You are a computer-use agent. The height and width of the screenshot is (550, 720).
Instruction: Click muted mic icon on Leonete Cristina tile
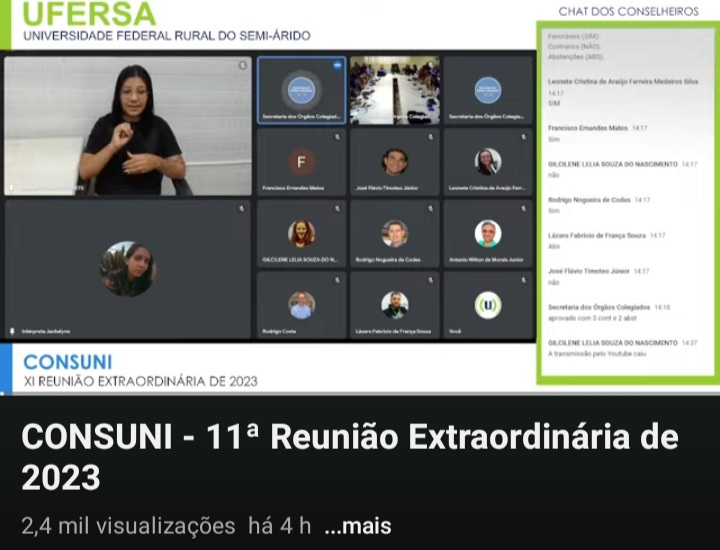524,137
